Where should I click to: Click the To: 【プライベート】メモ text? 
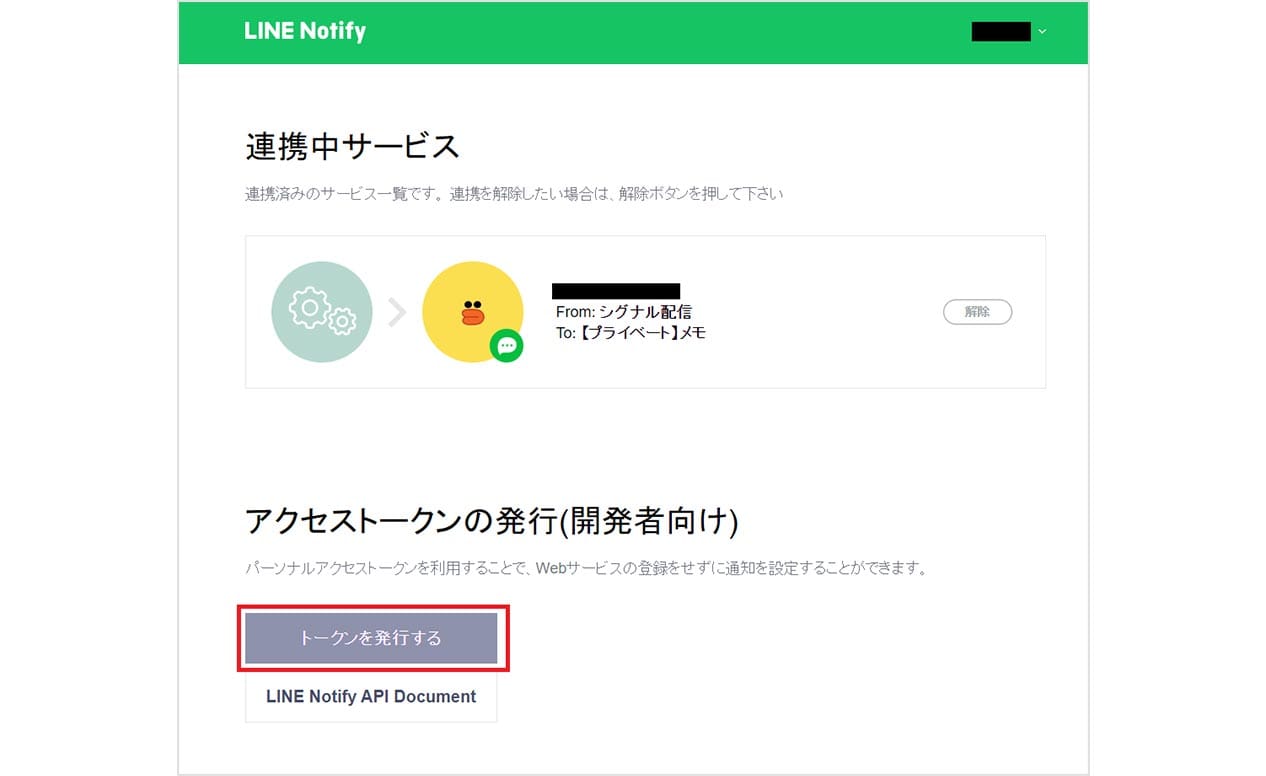coord(631,333)
